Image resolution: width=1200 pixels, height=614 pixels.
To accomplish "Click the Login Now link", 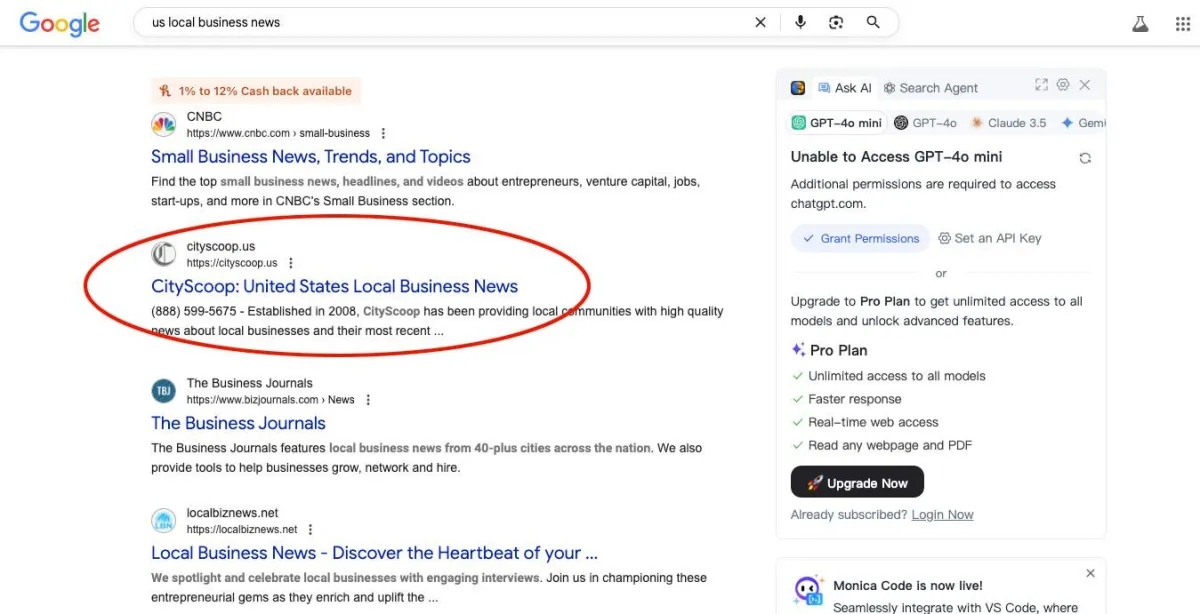I will [x=942, y=515].
